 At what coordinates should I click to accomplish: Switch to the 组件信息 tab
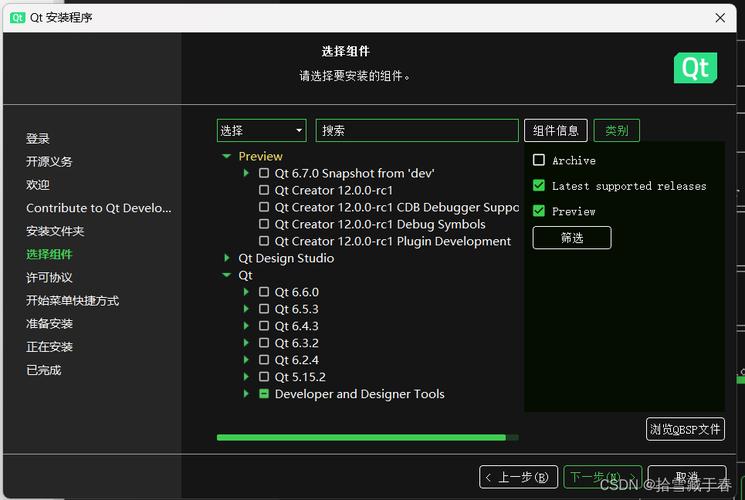[x=555, y=130]
